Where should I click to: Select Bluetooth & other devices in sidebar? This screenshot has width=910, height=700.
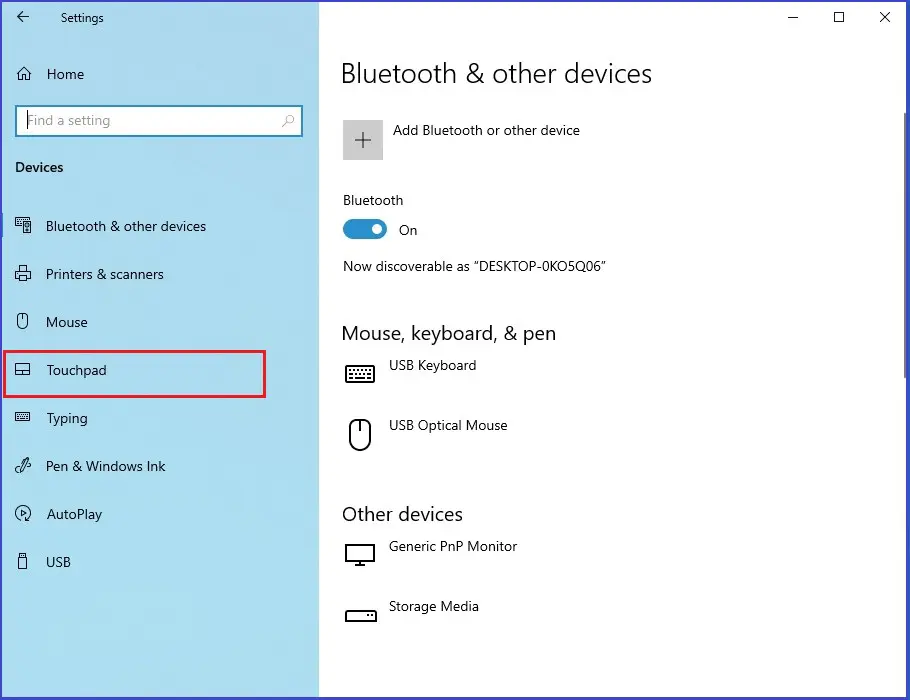(x=125, y=226)
